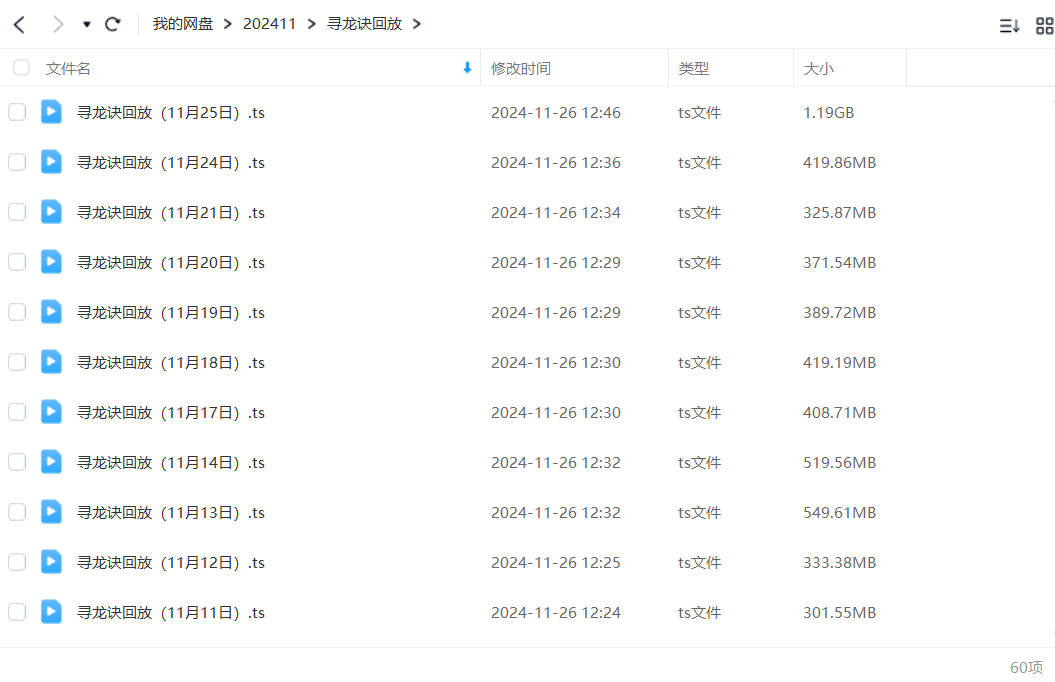This screenshot has width=1055, height=682.
Task: Click the 1.19GB size value
Action: (828, 113)
